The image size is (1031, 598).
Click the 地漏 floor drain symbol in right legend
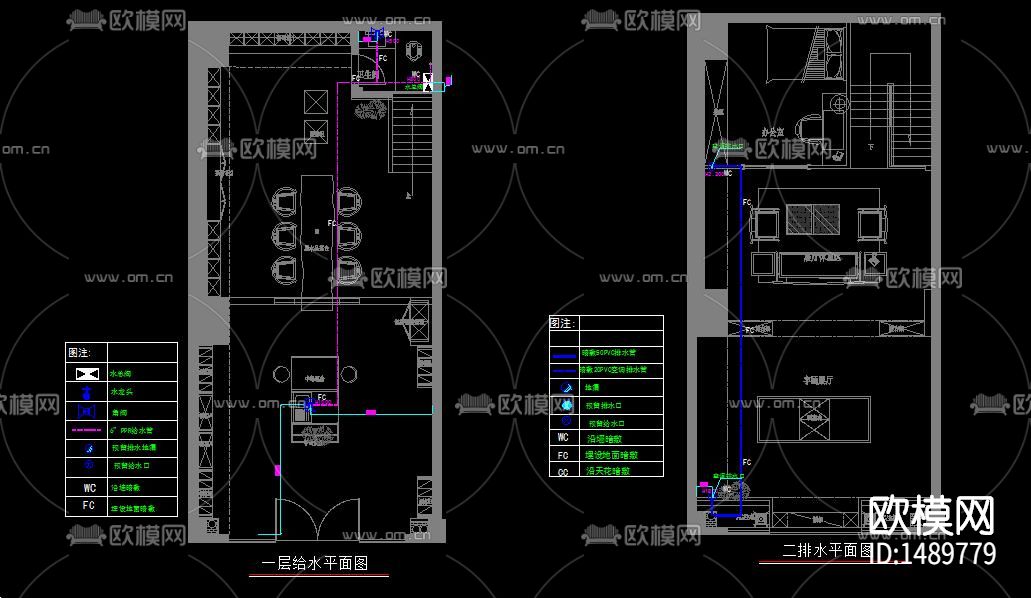567,388
